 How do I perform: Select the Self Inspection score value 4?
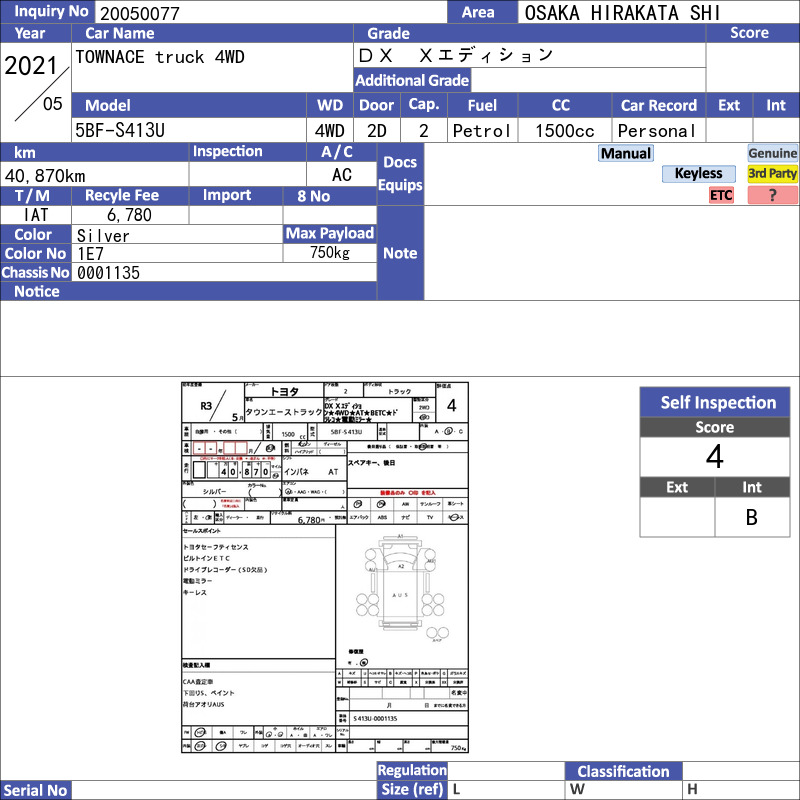point(714,457)
